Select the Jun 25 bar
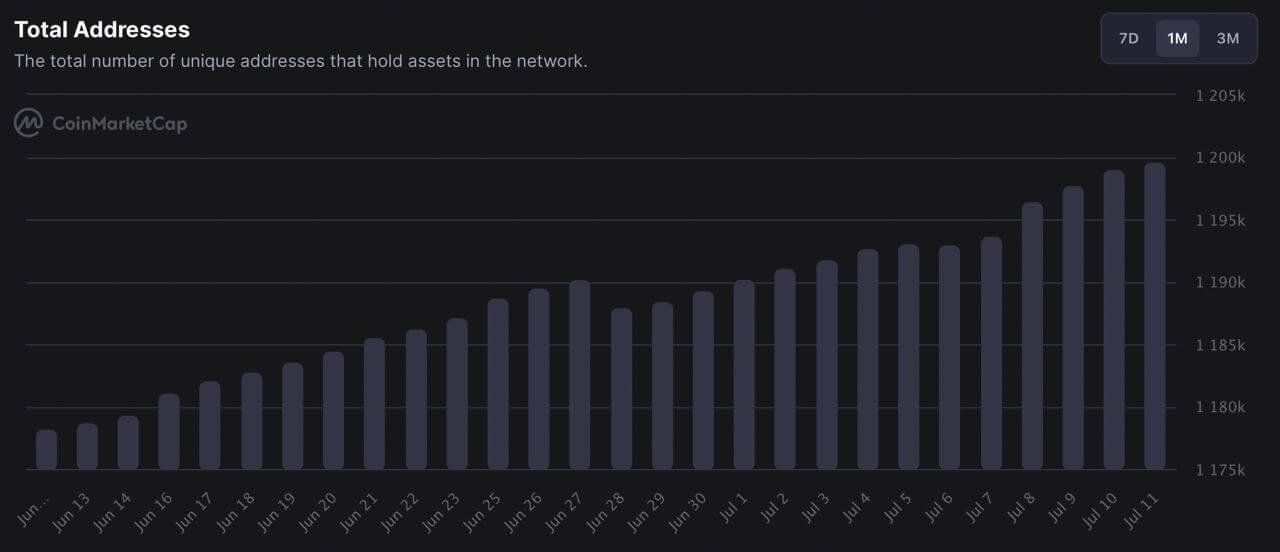Viewport: 1280px width, 552px height. 498,384
